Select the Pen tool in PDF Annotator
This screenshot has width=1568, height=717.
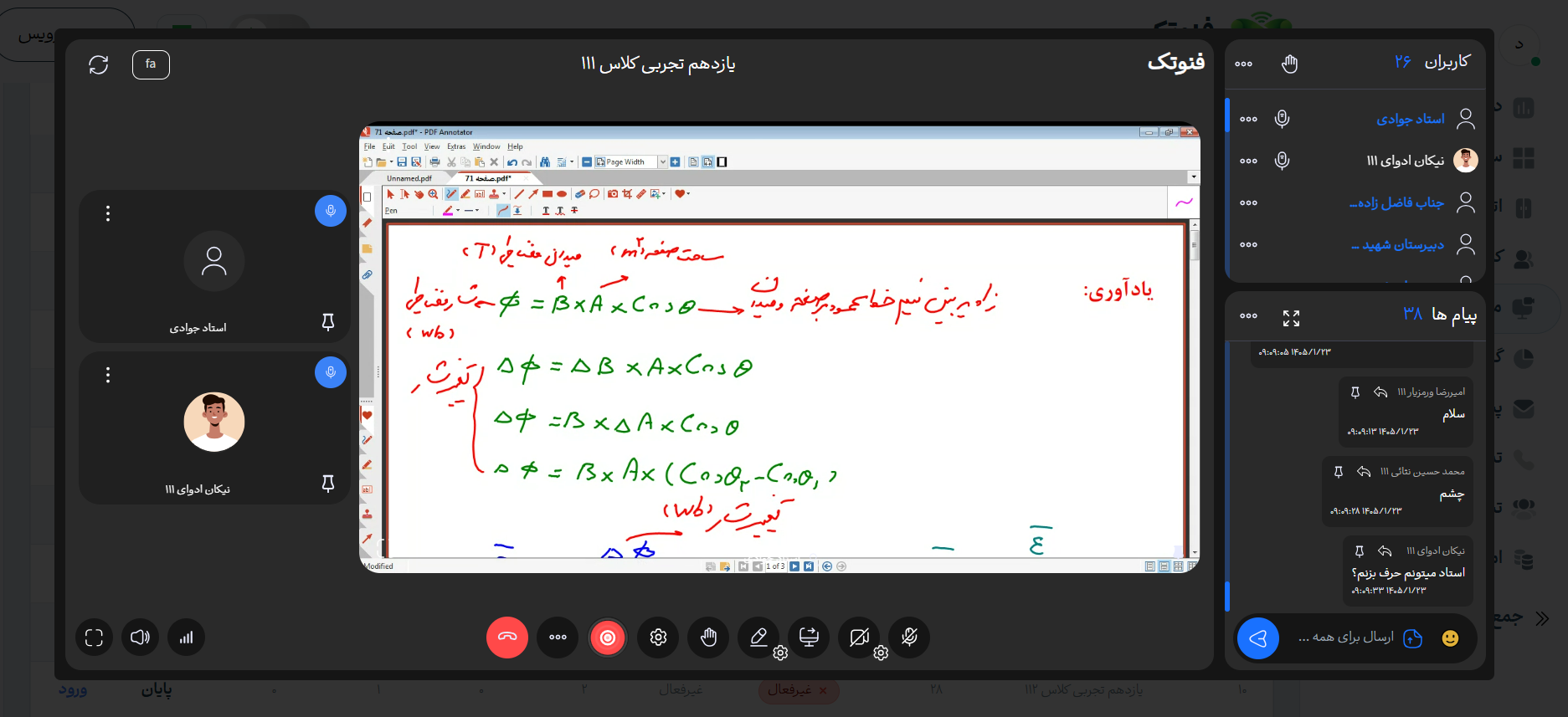452,194
